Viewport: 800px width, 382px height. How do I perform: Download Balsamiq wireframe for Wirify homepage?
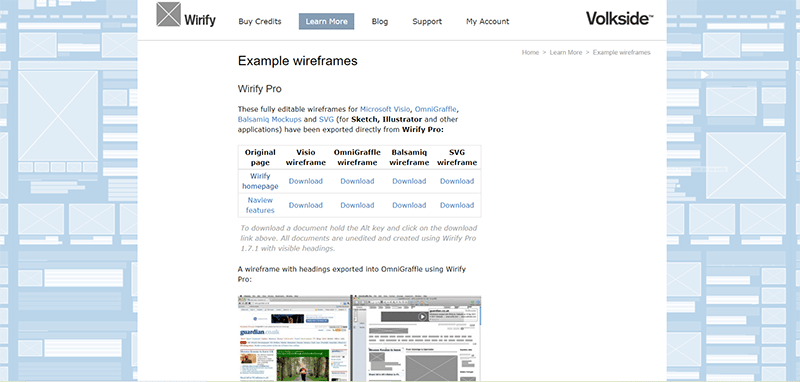click(x=409, y=181)
